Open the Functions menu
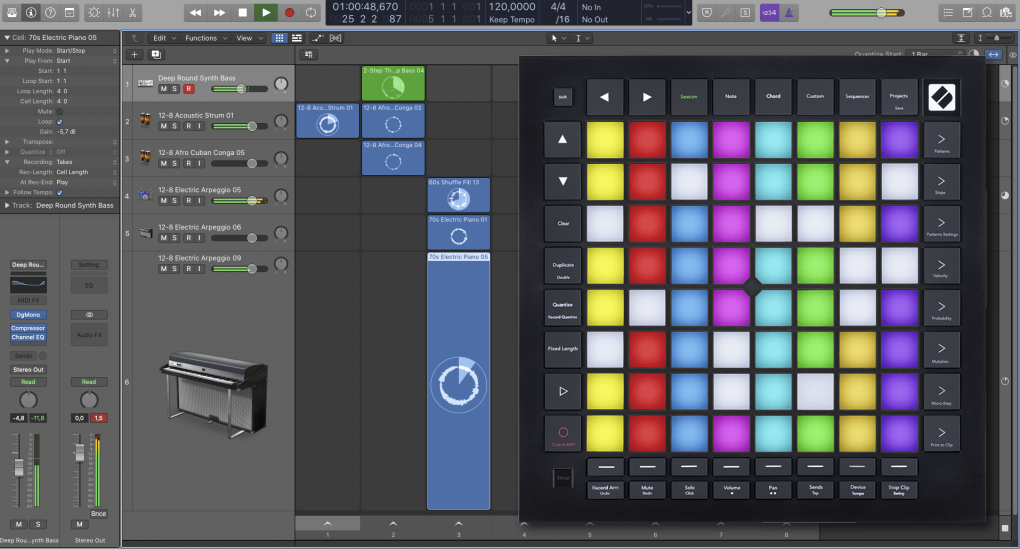 coord(205,38)
